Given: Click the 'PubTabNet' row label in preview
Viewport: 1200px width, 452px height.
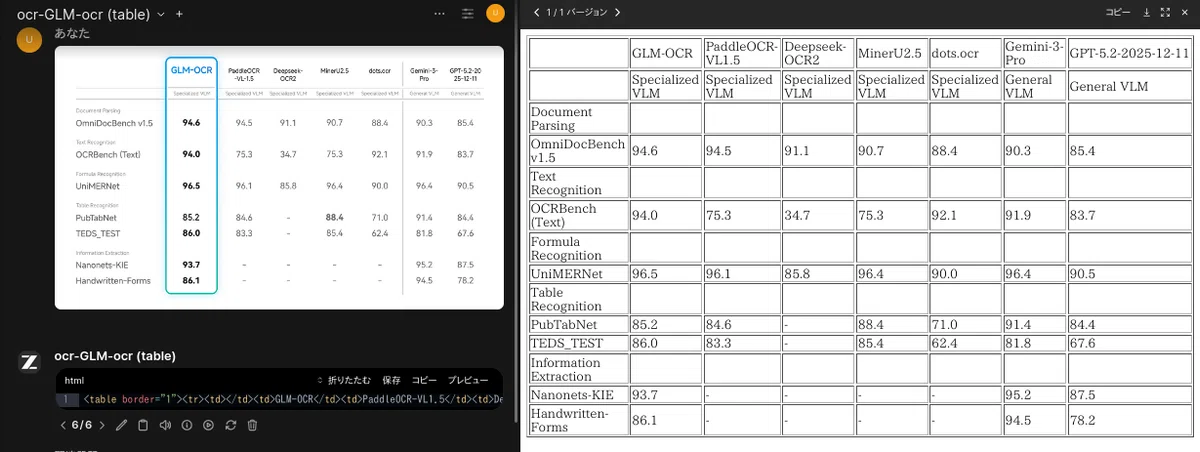Looking at the screenshot, I should coord(578,325).
